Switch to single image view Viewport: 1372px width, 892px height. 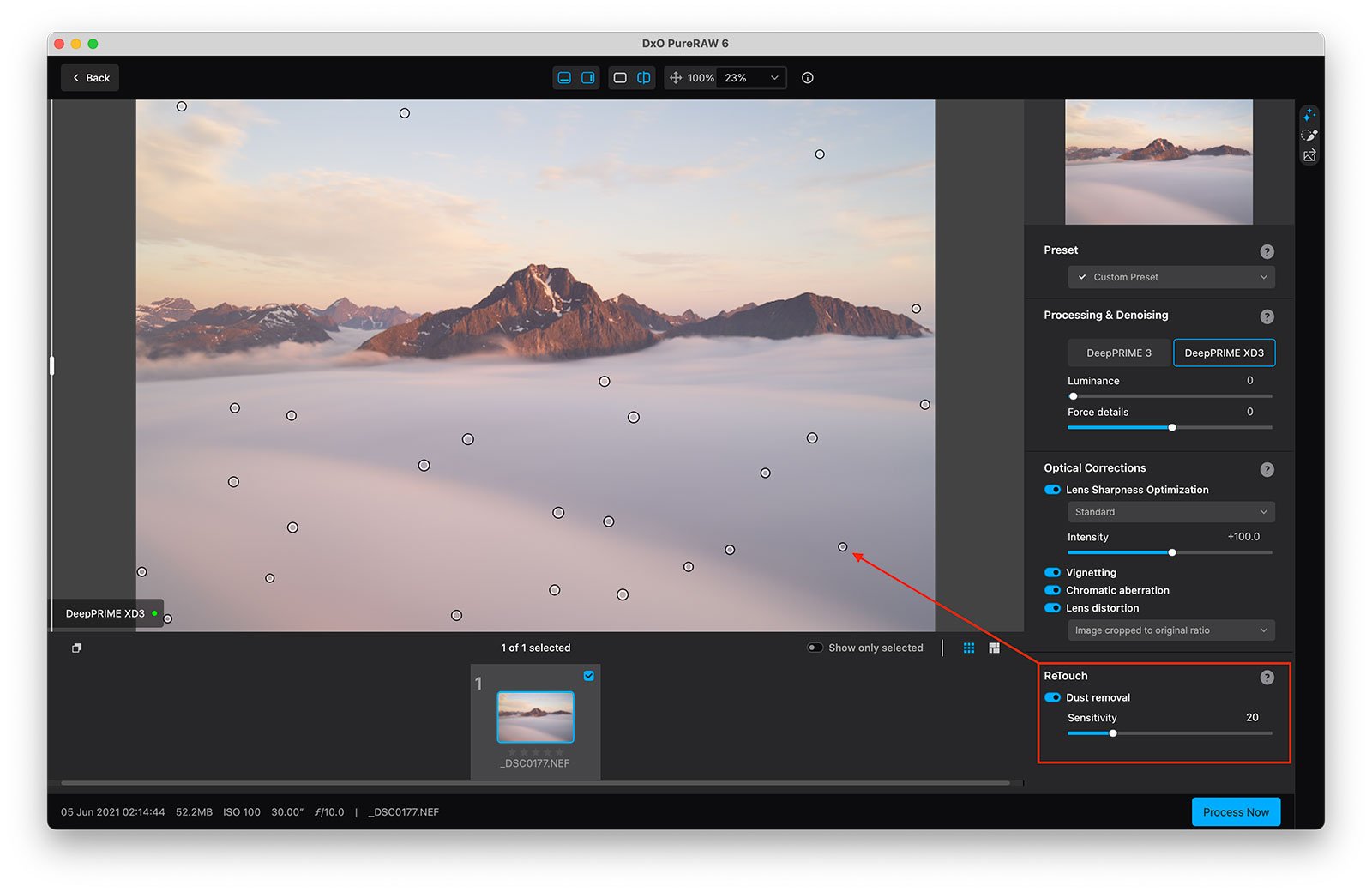[x=620, y=78]
